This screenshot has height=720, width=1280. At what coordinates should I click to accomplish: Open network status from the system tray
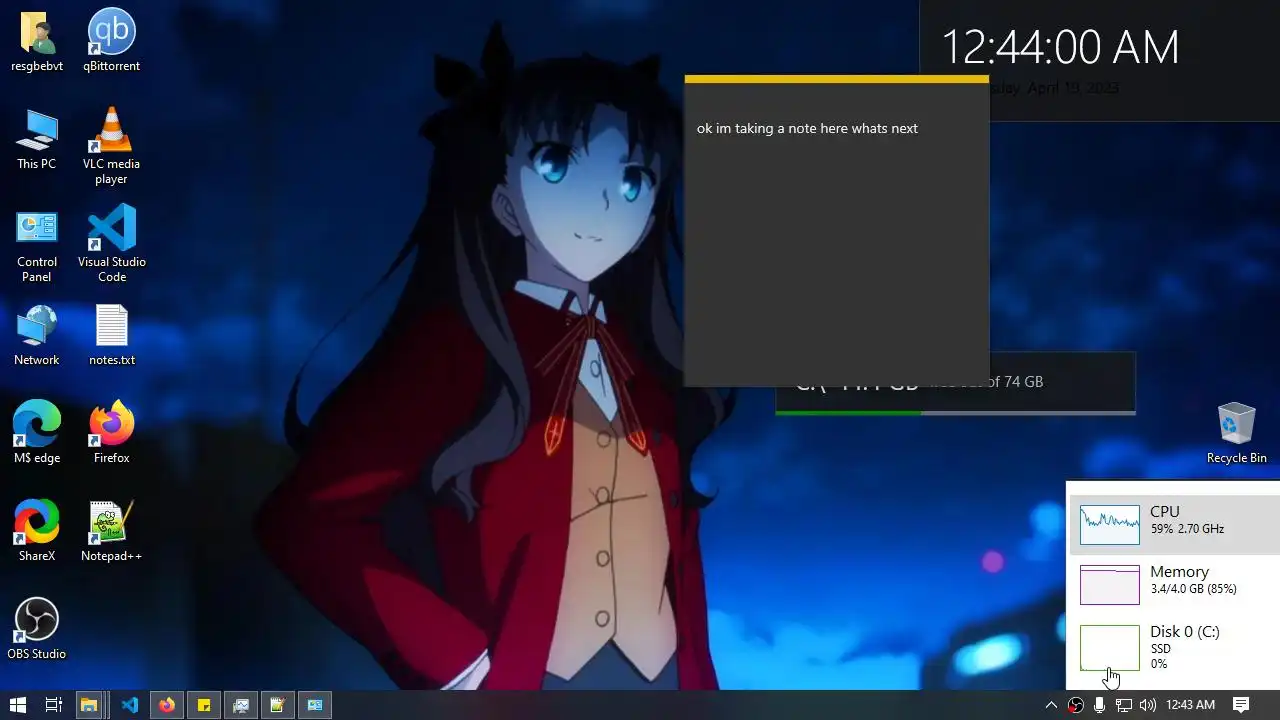(1123, 705)
